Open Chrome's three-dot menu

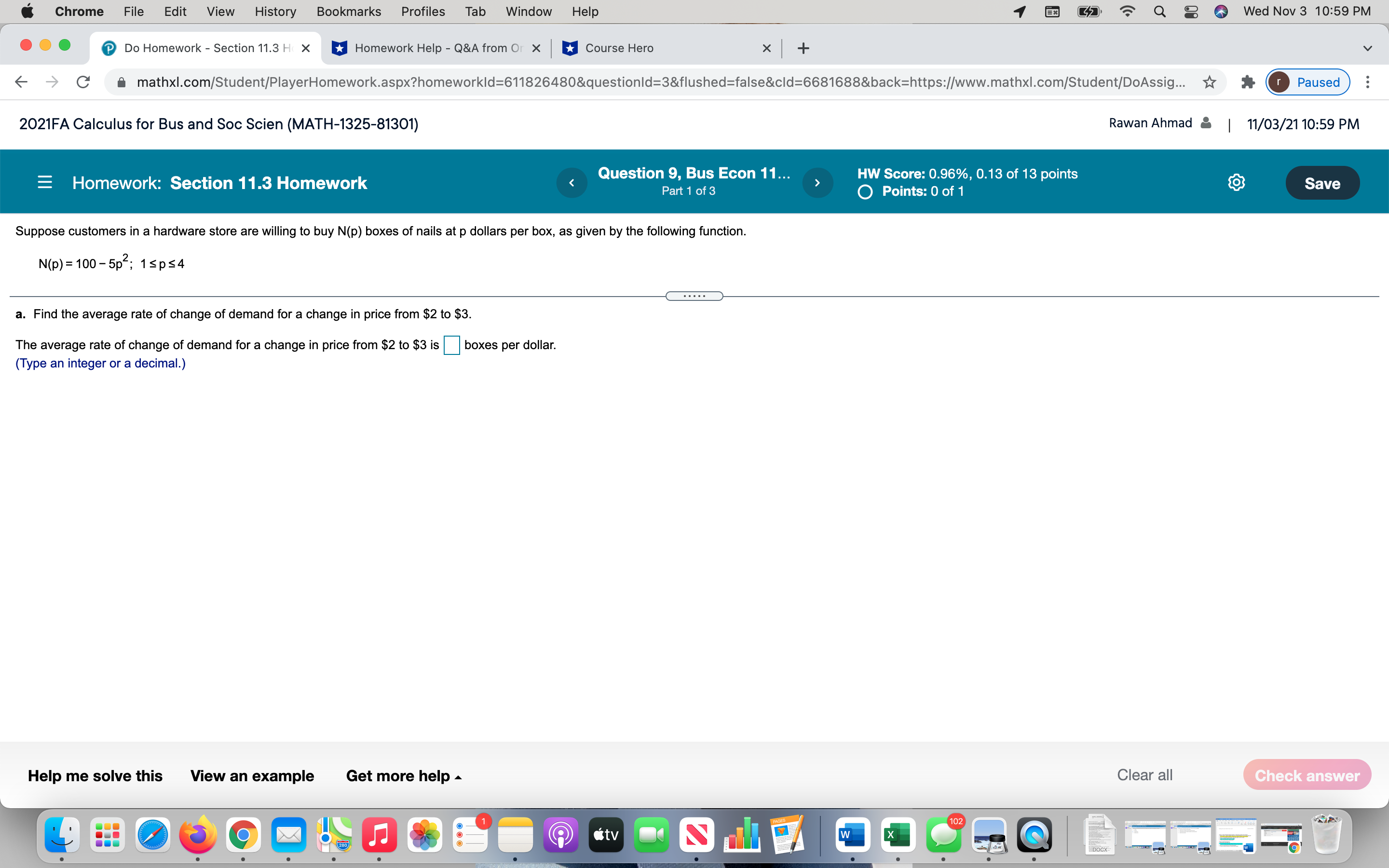tap(1368, 82)
